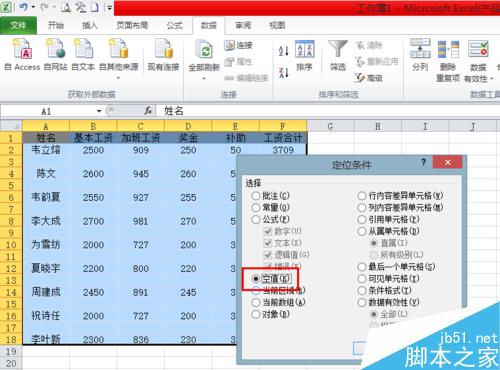Image resolution: width=500 pixels, height=370 pixels.
Task: Open Data Validation (数据有效性) dropdown arrow
Action: [x=492, y=79]
